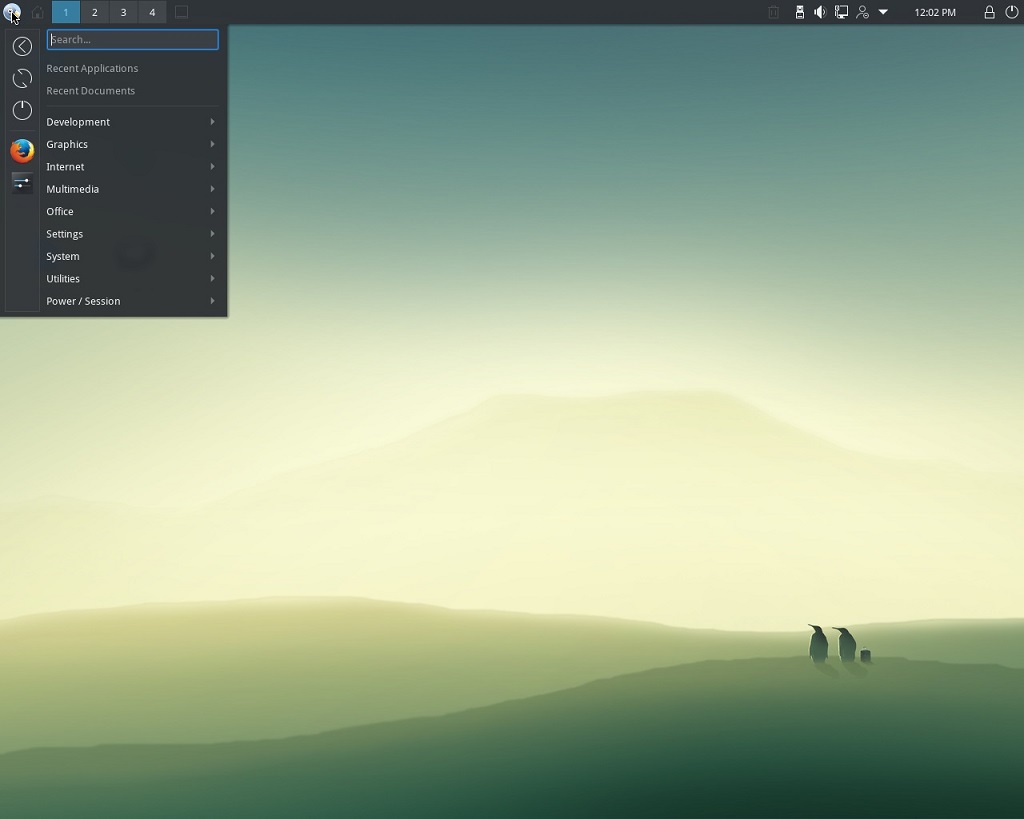Switch to virtual desktop 3 in the pager
Image resolution: width=1024 pixels, height=819 pixels.
point(123,12)
